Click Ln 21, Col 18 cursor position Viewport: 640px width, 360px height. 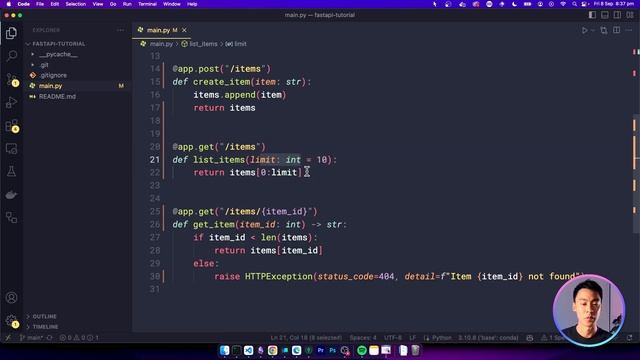coord(306,338)
